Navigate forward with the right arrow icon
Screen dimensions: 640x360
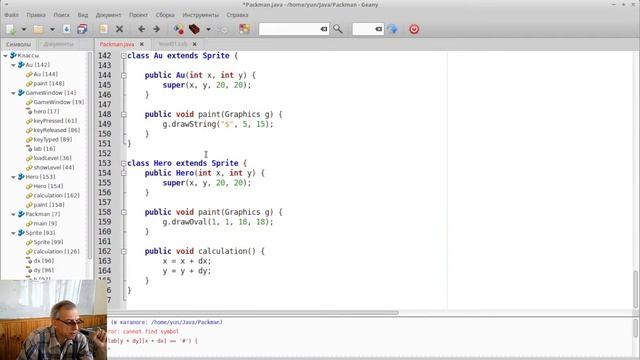pyautogui.click(x=156, y=29)
